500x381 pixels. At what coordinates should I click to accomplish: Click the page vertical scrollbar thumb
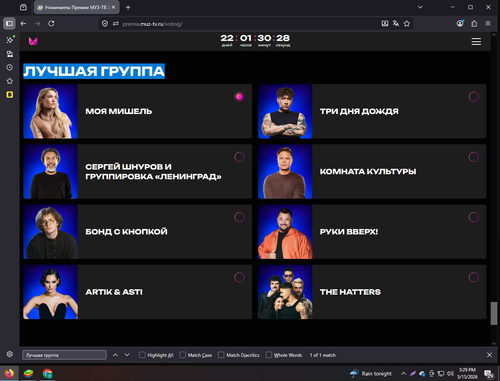click(494, 313)
